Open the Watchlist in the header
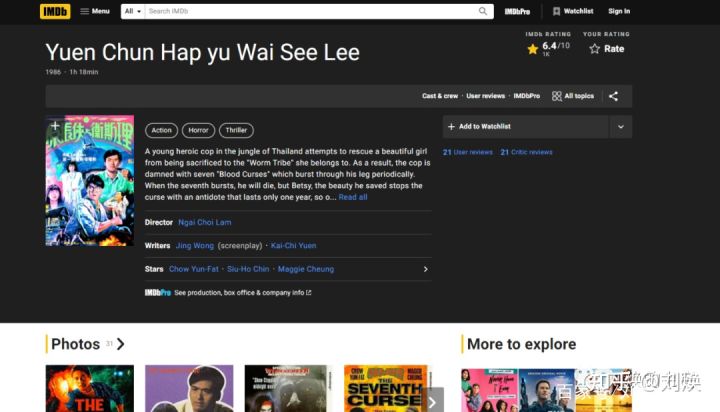This screenshot has height=412, width=720. pos(573,11)
